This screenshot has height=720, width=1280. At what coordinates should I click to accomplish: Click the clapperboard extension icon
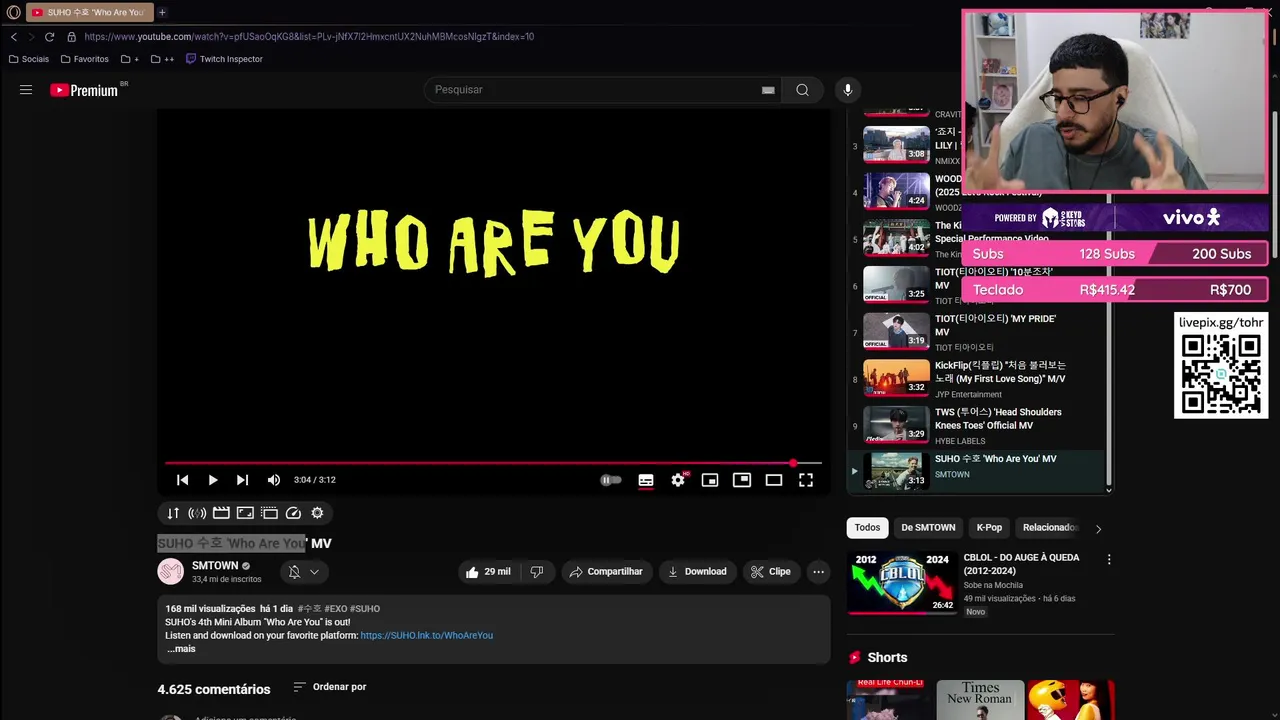point(221,513)
